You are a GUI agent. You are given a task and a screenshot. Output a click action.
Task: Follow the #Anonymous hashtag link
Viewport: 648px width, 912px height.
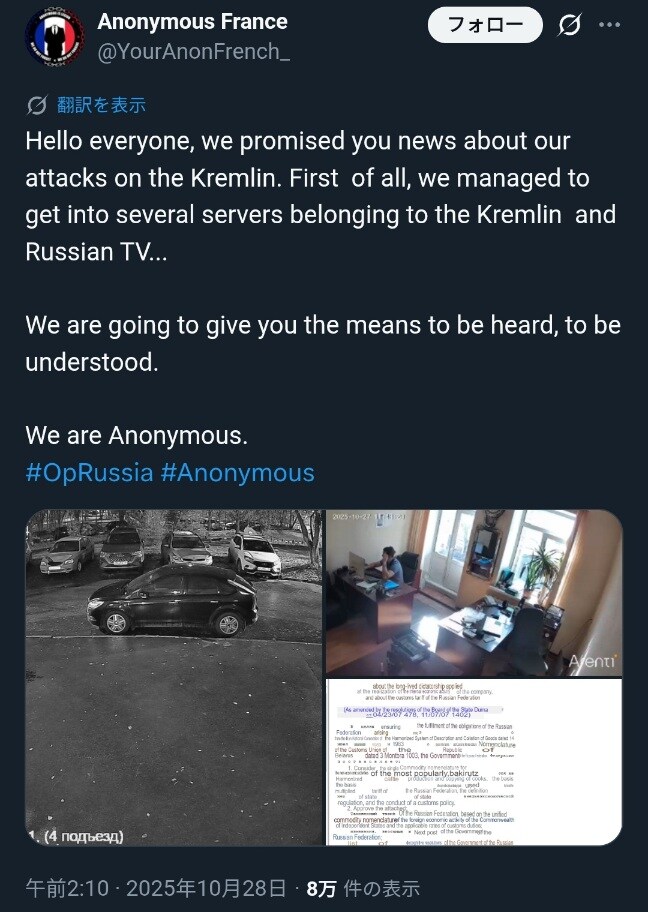tap(237, 473)
